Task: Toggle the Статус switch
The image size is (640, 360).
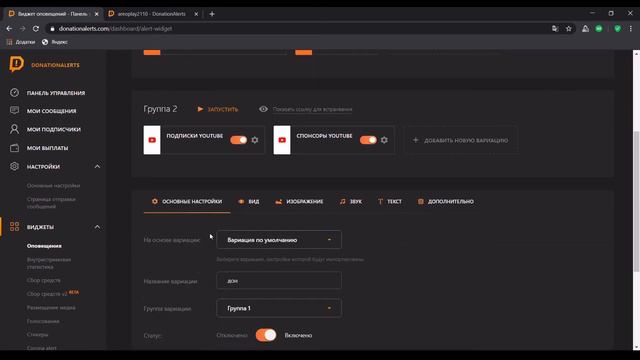Action: pos(266,335)
